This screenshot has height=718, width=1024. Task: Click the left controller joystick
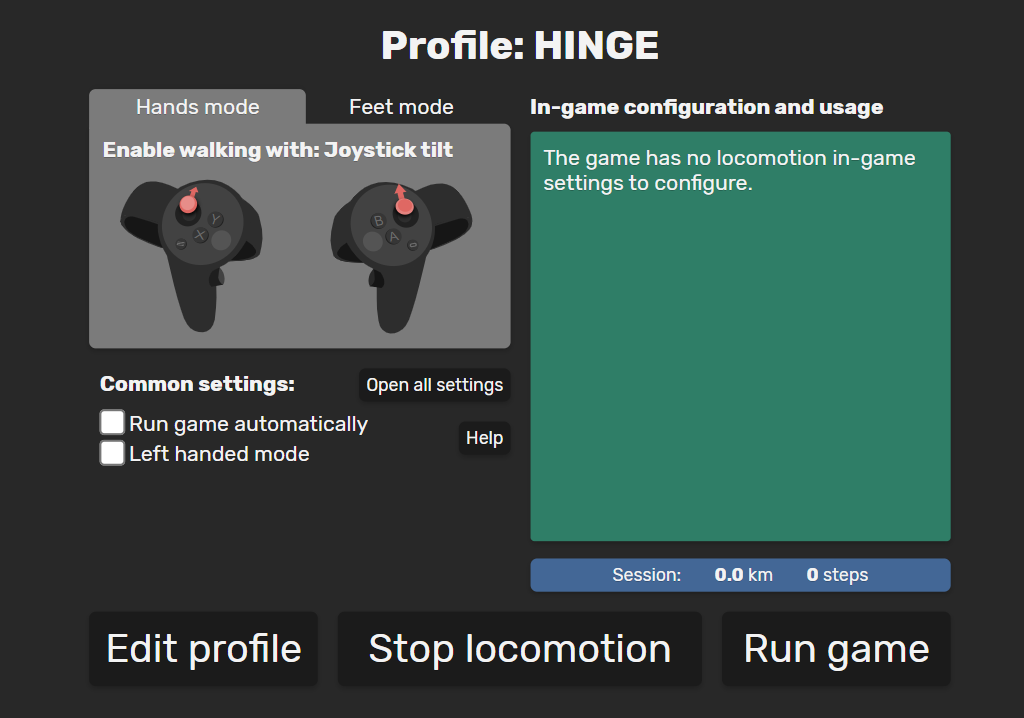pyautogui.click(x=188, y=204)
